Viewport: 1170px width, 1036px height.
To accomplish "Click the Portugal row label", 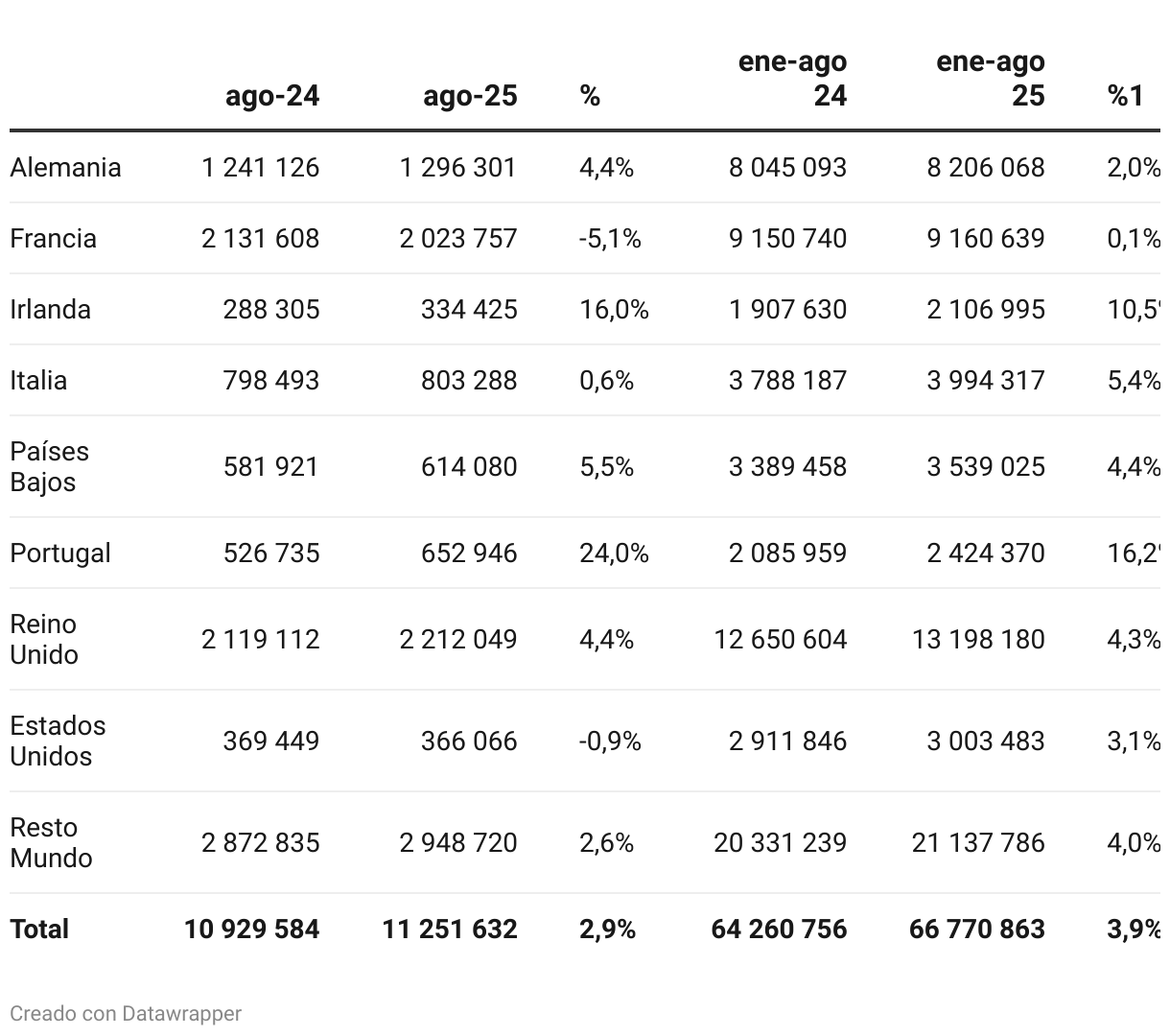I will [x=60, y=553].
